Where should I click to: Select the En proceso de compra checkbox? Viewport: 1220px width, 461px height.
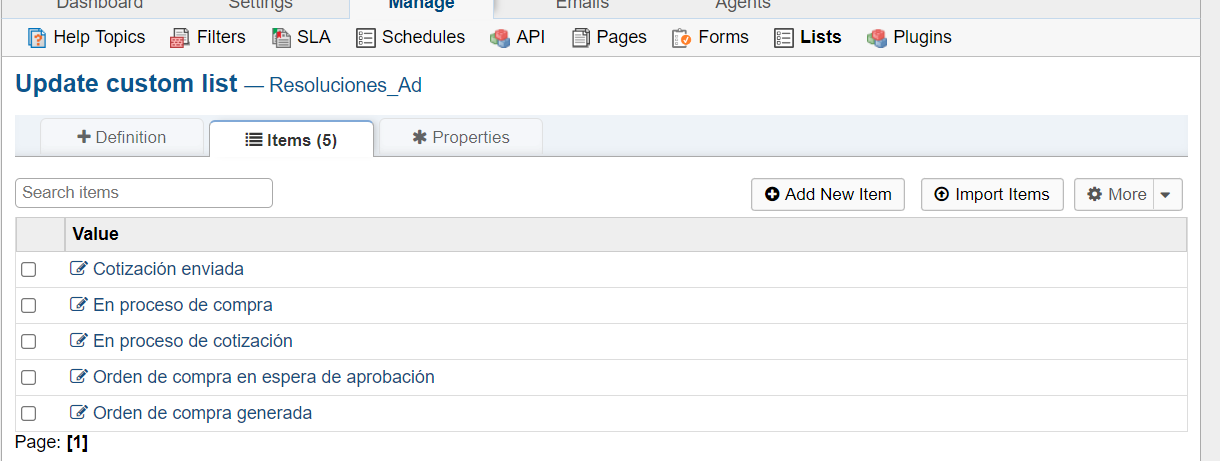(x=29, y=306)
